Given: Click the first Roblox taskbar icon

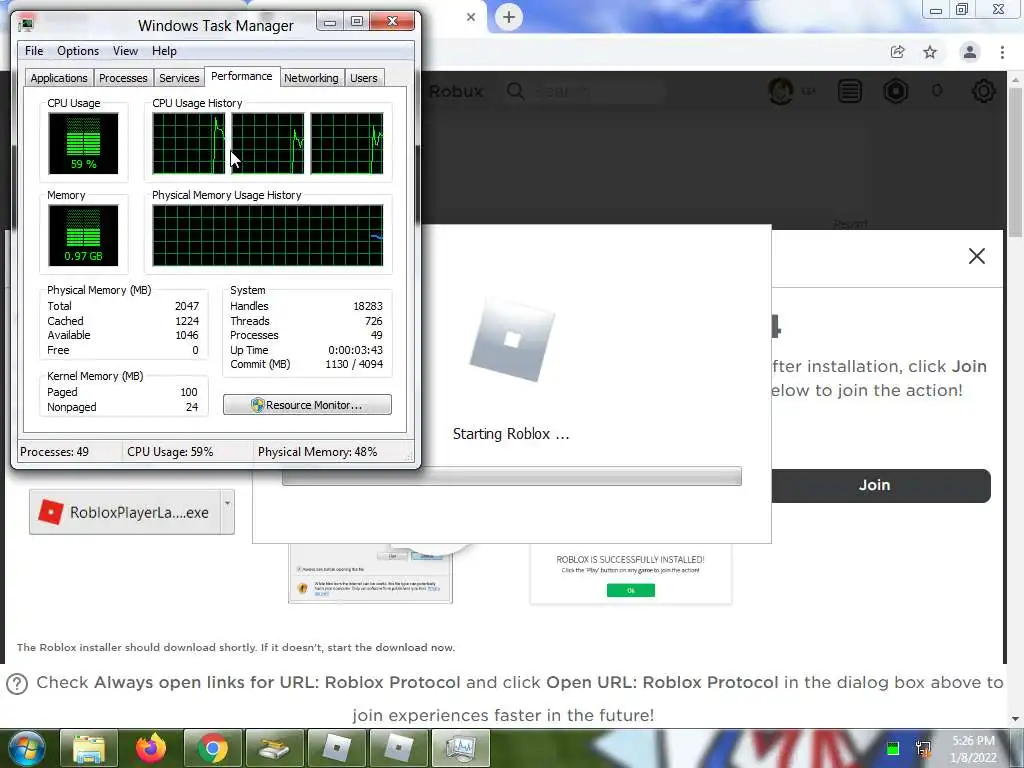Looking at the screenshot, I should click(x=337, y=748).
